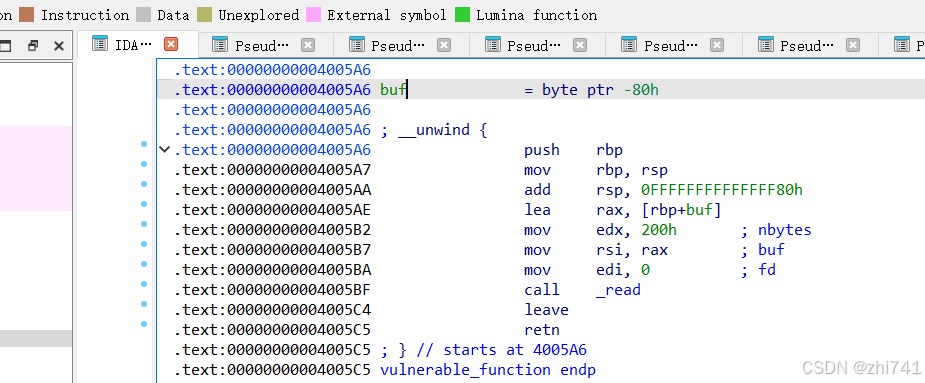The width and height of the screenshot is (925, 383).
Task: Click the '; nbytes' comment
Action: (776, 230)
